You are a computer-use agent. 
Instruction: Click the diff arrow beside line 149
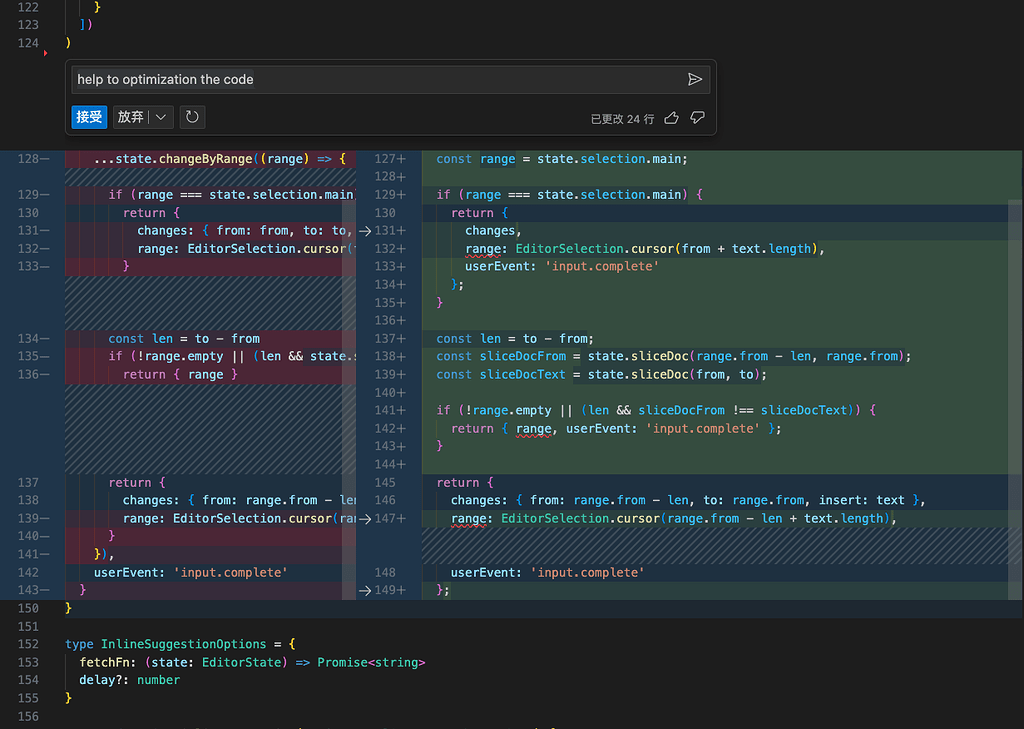[364, 590]
